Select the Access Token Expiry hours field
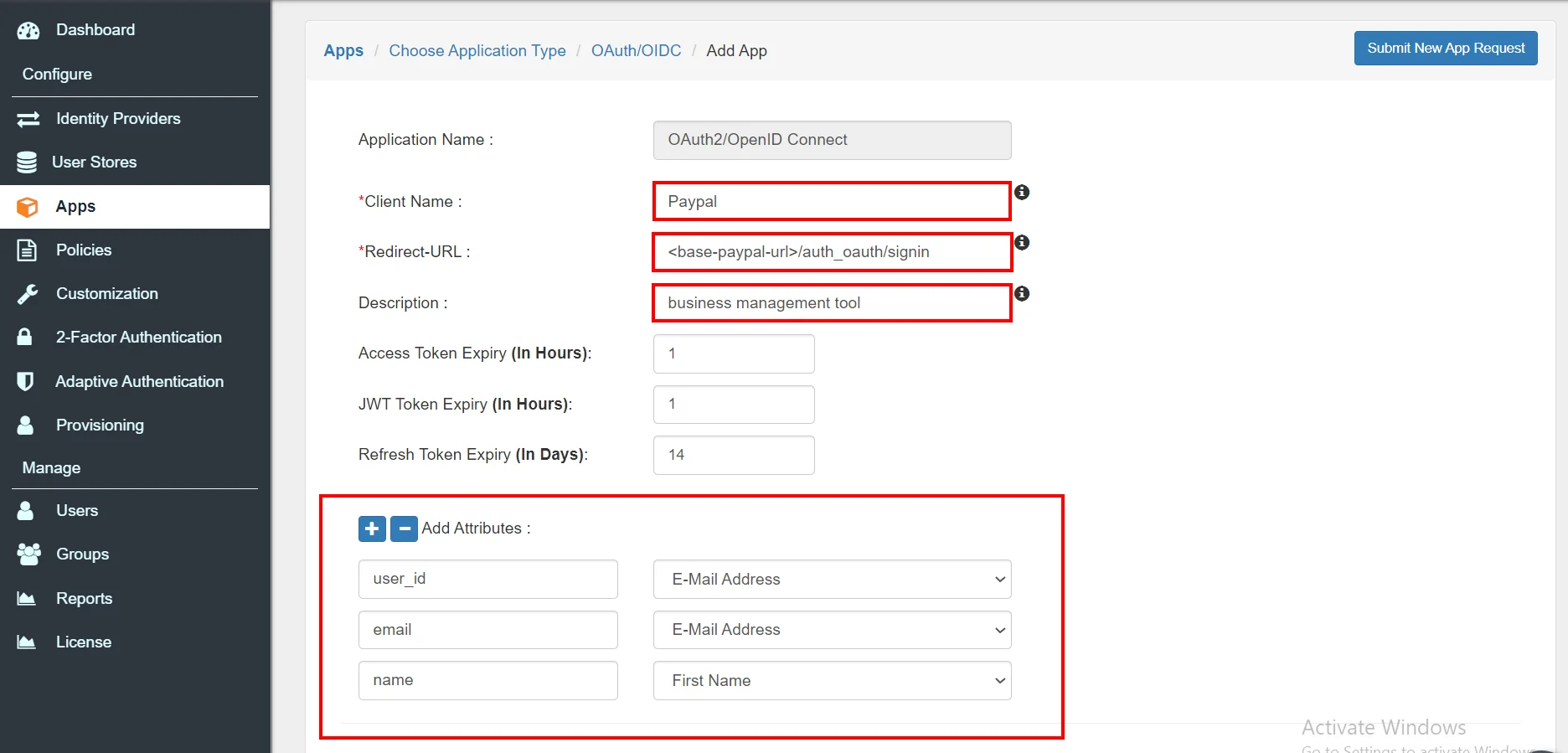This screenshot has width=1568, height=753. coord(734,353)
